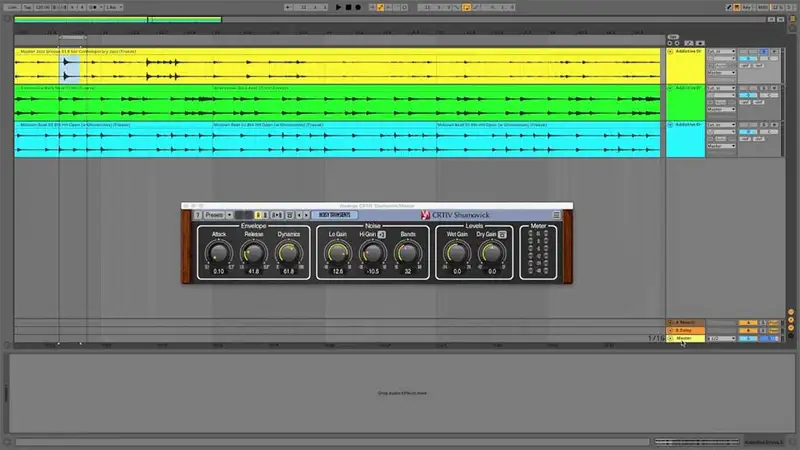800x450 pixels.
Task: Go to the previous preset arrow
Action: 299,215
